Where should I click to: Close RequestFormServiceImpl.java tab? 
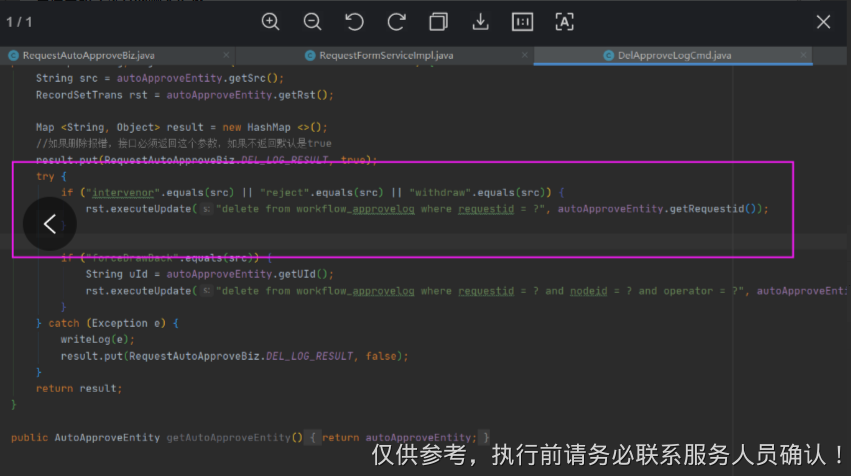pos(524,55)
